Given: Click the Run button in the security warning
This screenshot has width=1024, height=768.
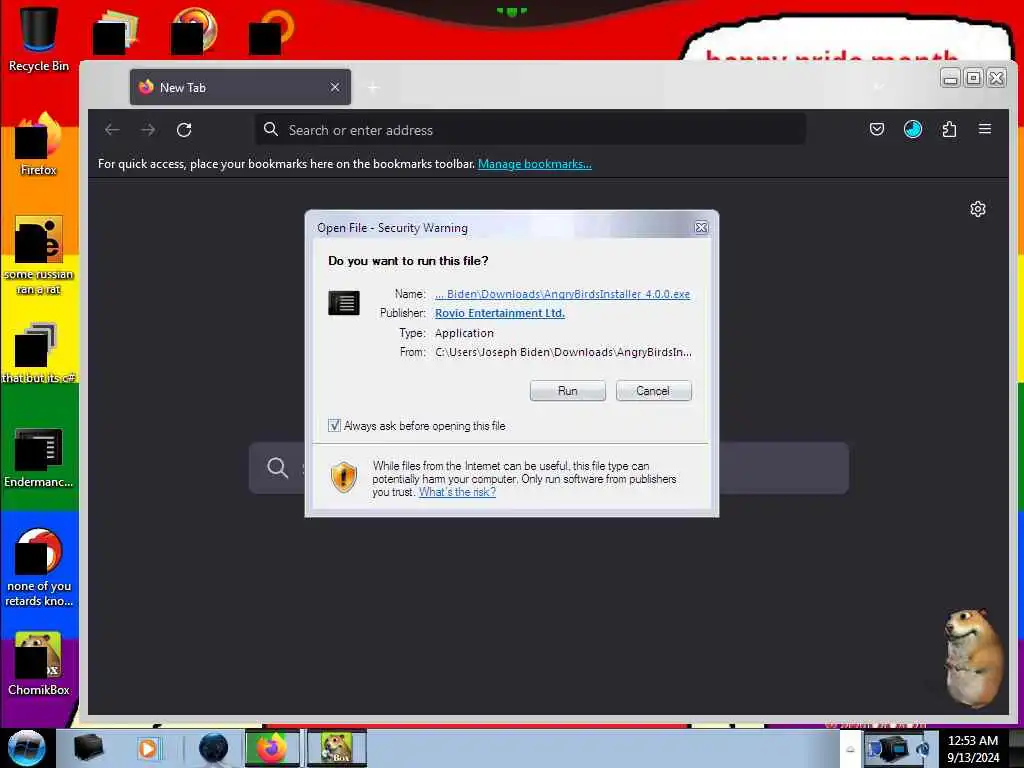Looking at the screenshot, I should point(568,391).
